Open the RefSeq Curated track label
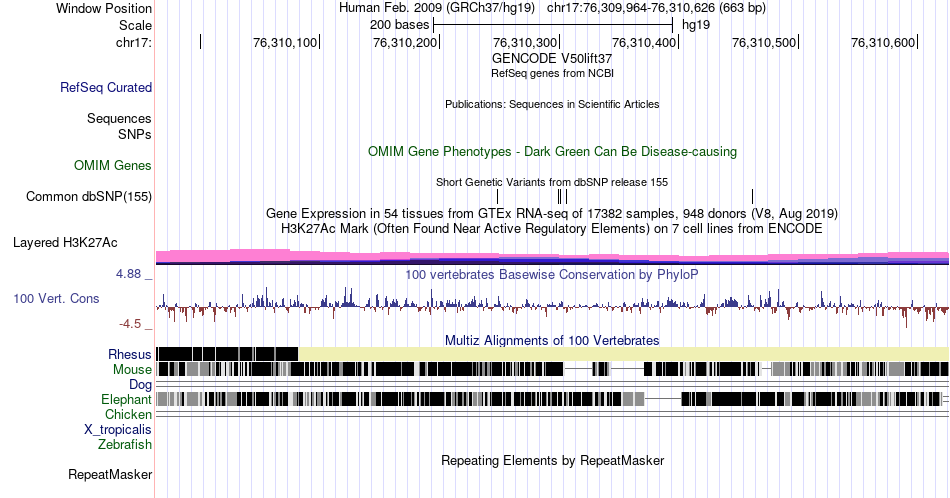Screen dimensions: 950x498 pos(106,87)
